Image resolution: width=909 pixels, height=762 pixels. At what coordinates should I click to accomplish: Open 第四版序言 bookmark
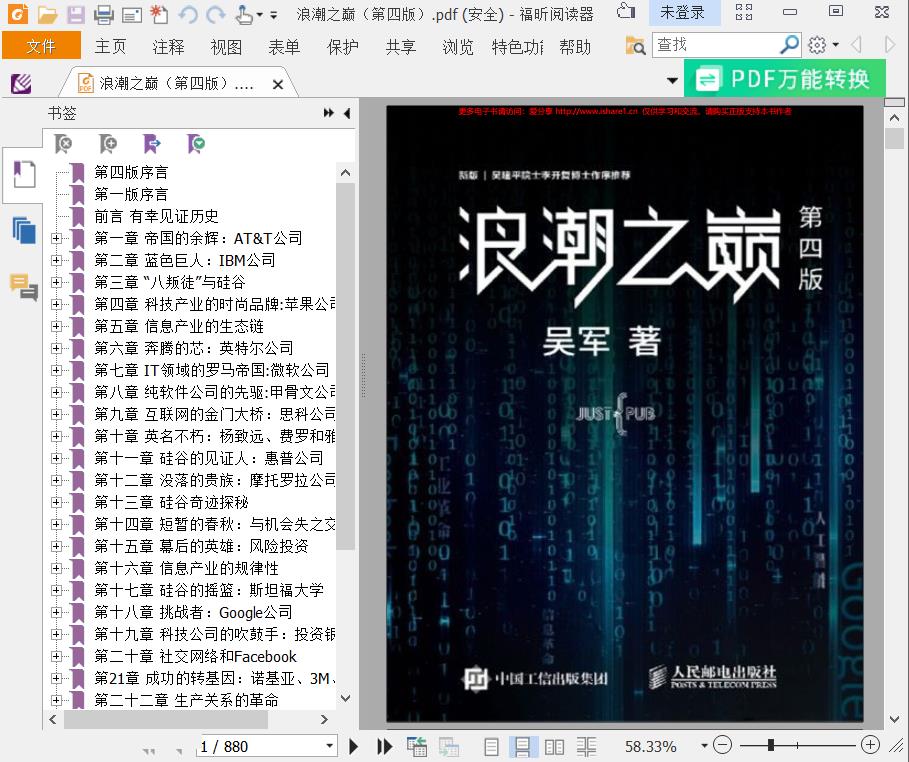131,172
